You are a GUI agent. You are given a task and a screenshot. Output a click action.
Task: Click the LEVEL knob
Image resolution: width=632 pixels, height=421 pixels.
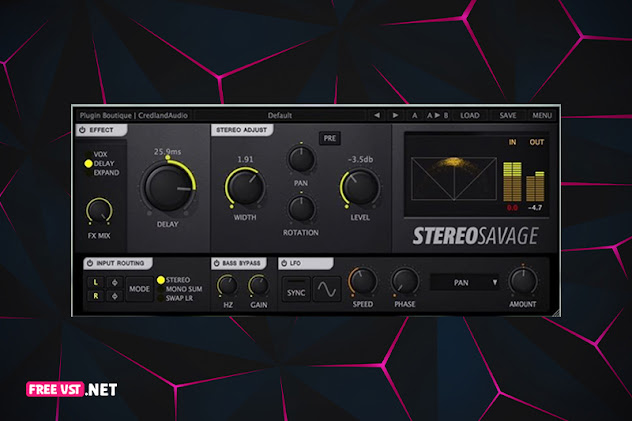click(x=360, y=187)
